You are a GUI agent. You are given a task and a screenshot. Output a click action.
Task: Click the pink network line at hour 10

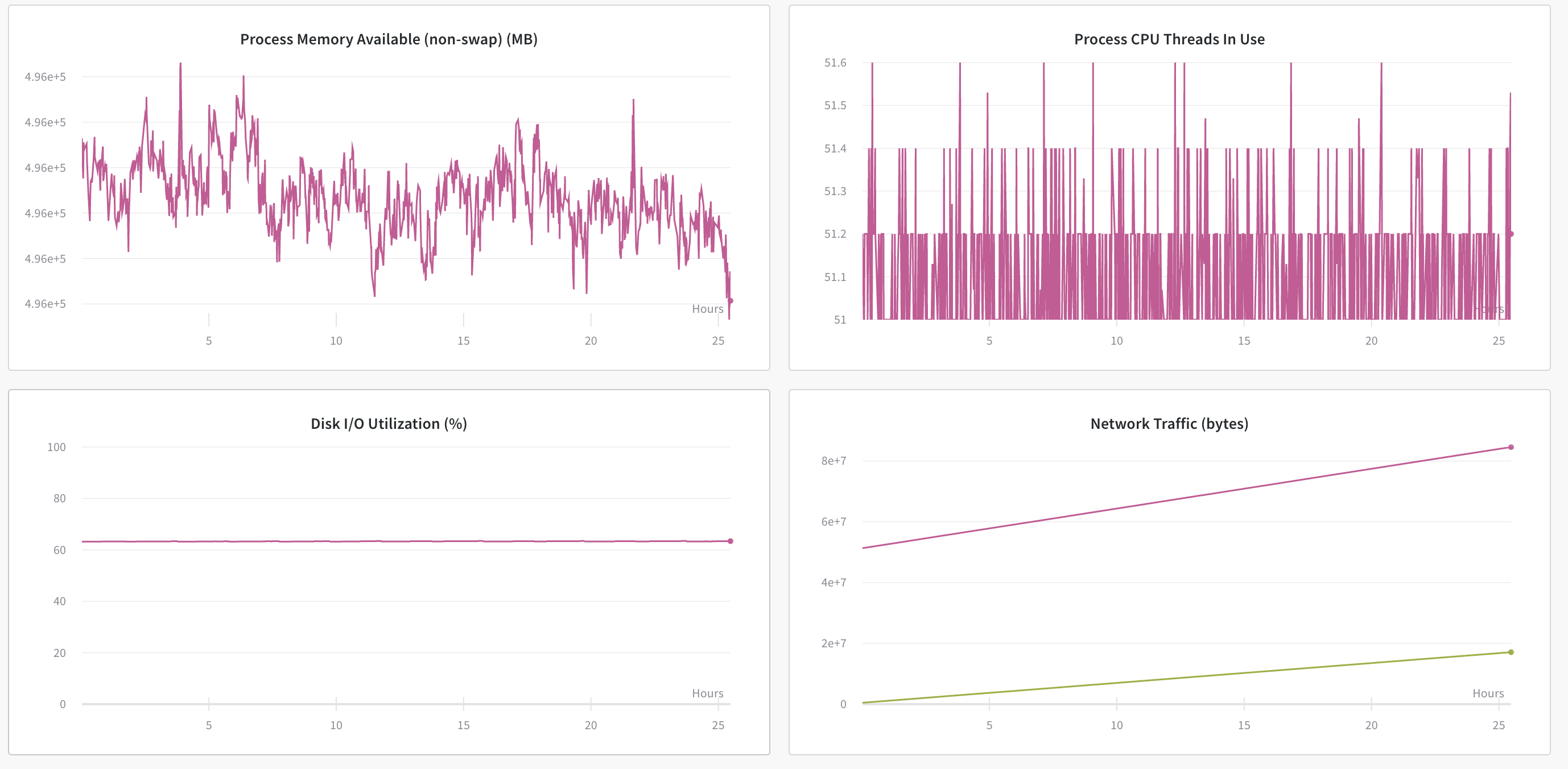point(1116,508)
